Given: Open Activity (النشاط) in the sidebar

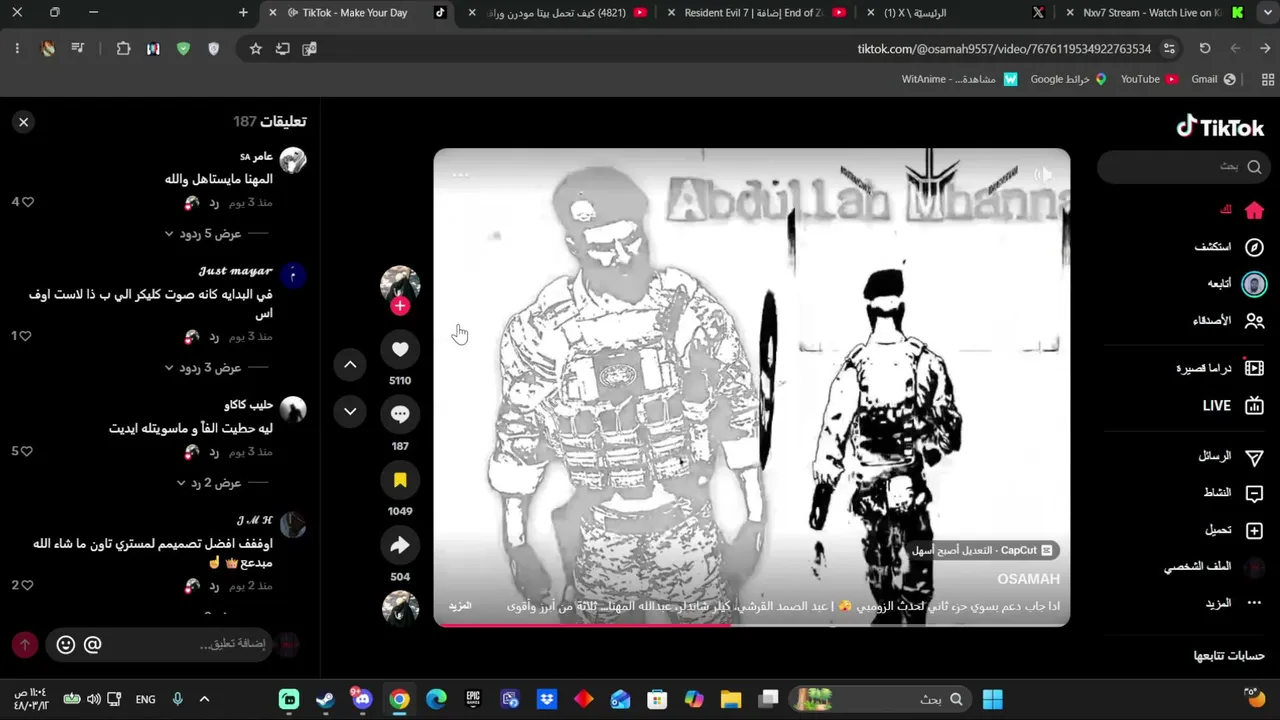Looking at the screenshot, I should click(1233, 493).
